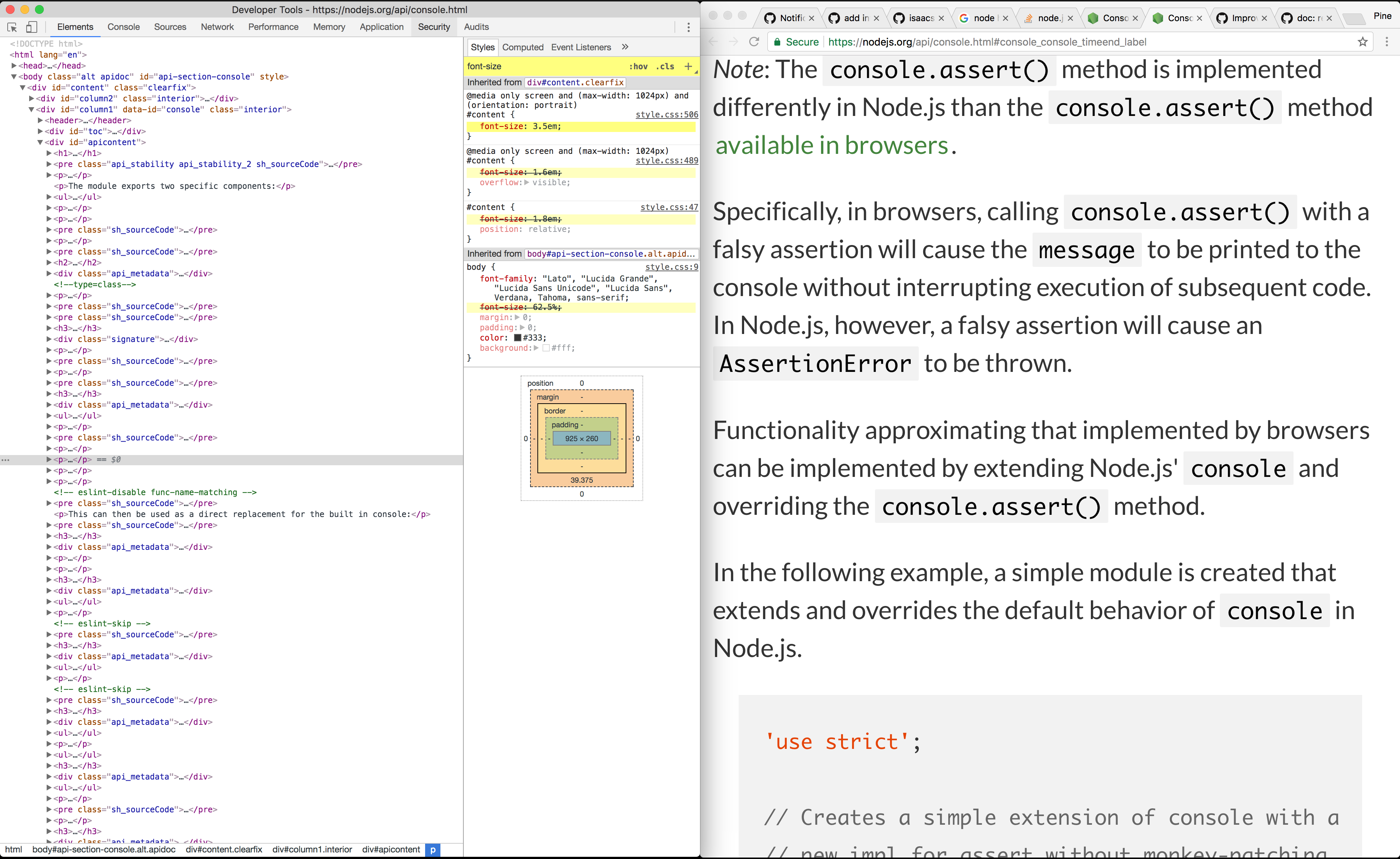Open the Audits tab

click(476, 27)
